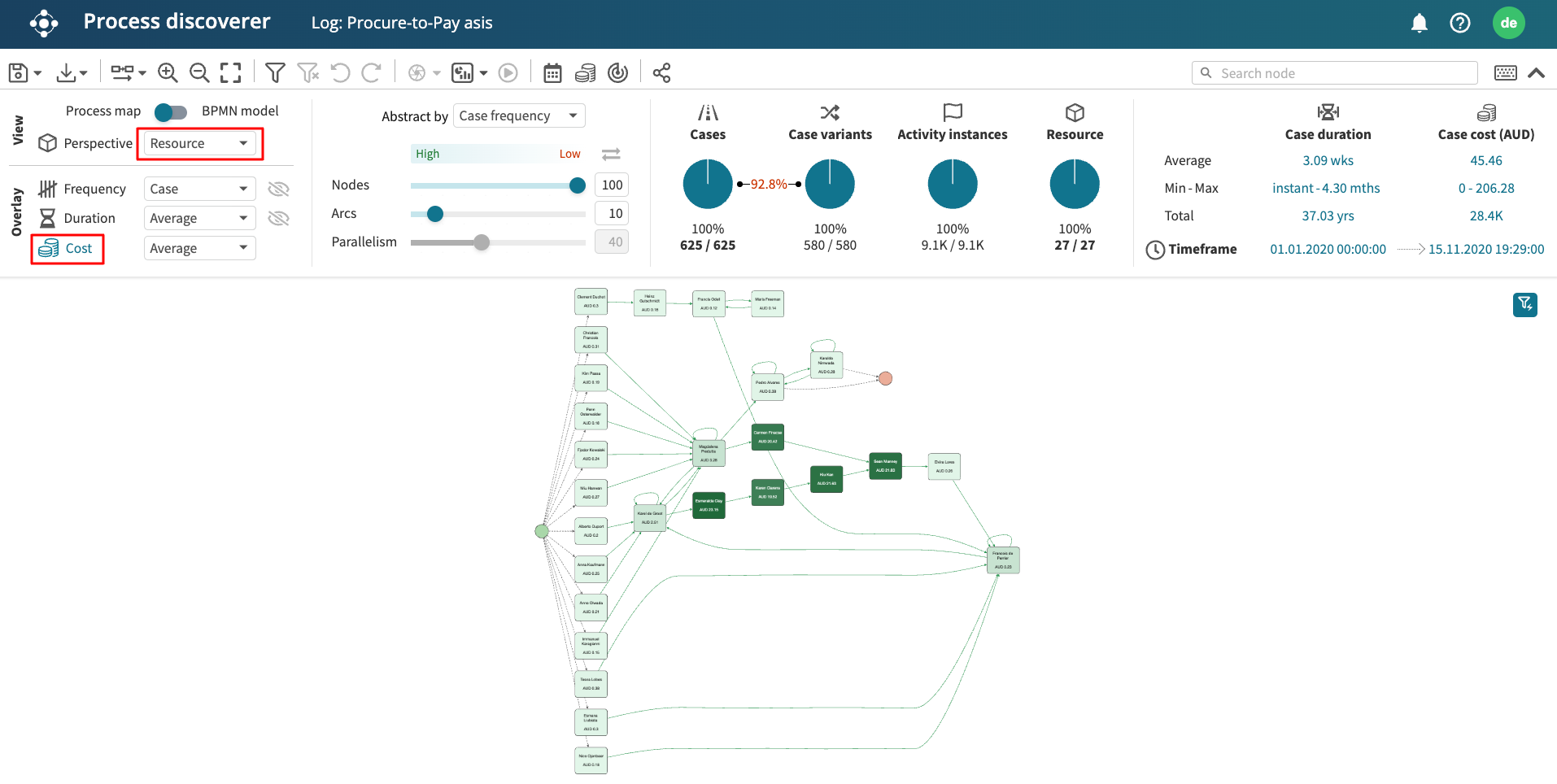Open the Perspective Resource dropdown

(x=199, y=144)
